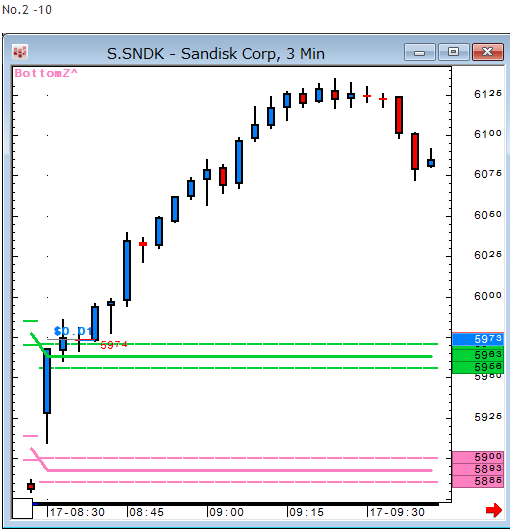Click the 09:15 time axis label
The image size is (513, 532).
tap(307, 512)
